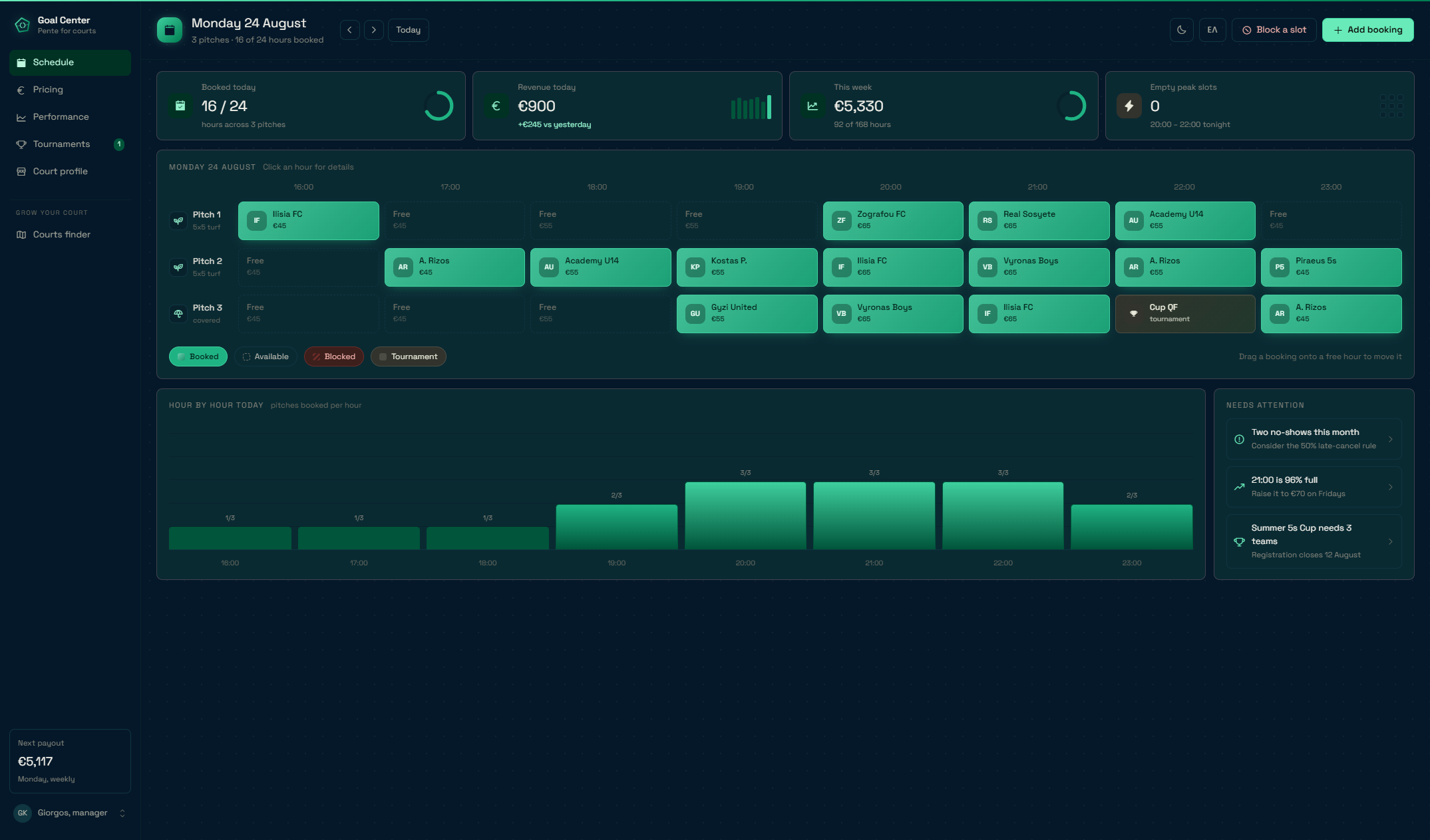Image resolution: width=1430 pixels, height=840 pixels.
Task: Expand Summer 5s Cup needs 3 teams alert
Action: point(1314,541)
